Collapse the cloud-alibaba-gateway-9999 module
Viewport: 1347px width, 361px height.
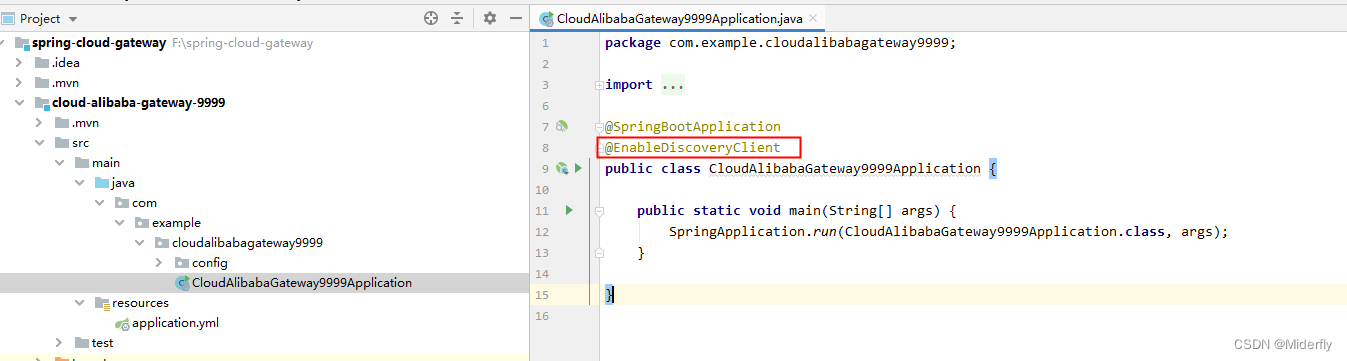point(20,103)
